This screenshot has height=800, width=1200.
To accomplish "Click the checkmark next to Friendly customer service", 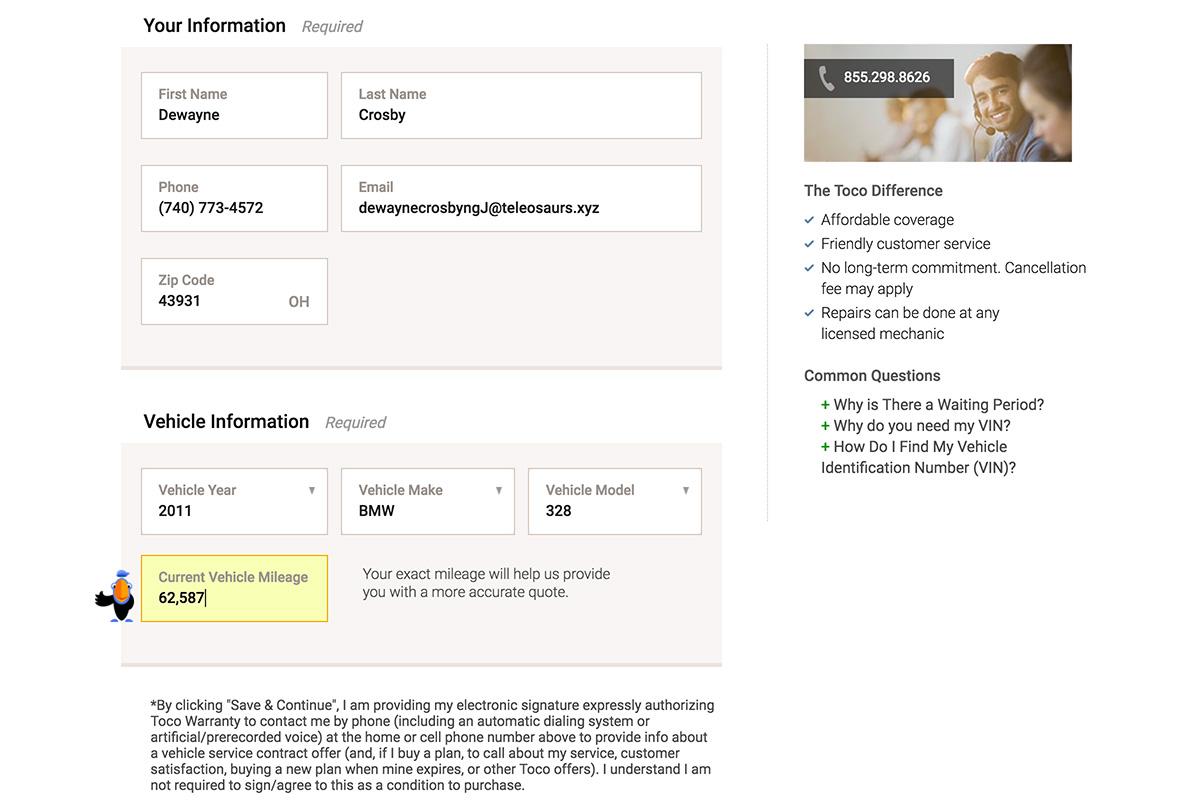I will [810, 244].
